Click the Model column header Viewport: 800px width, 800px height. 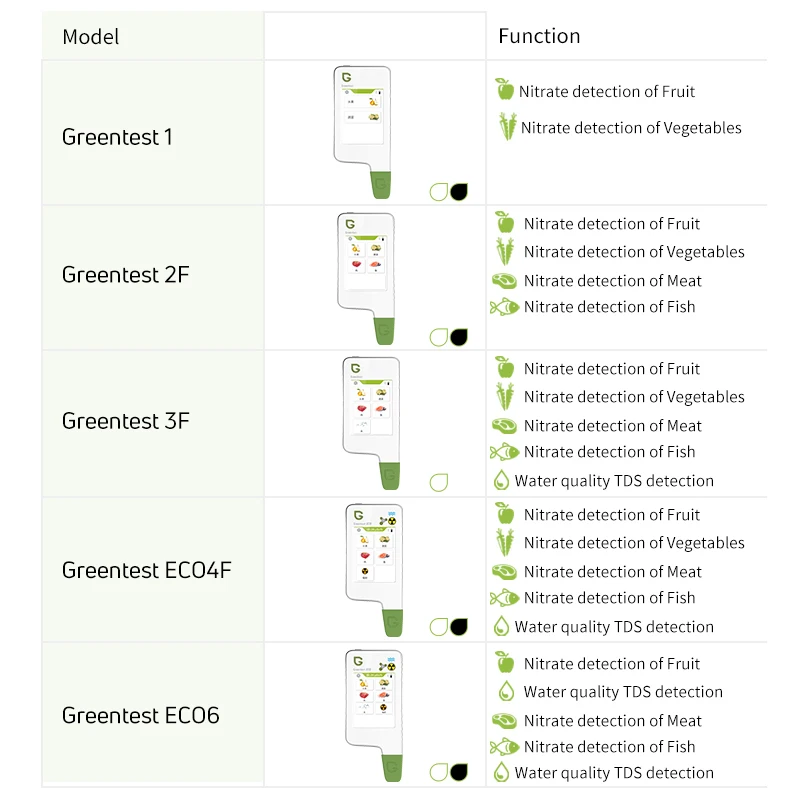pos(90,37)
